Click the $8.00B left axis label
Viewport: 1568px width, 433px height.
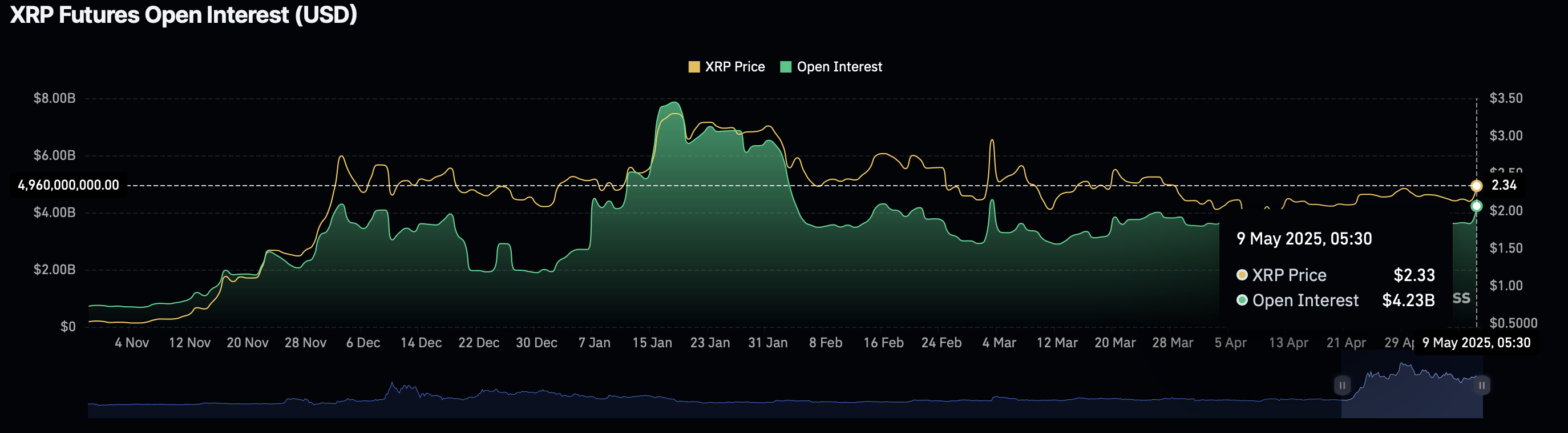55,98
